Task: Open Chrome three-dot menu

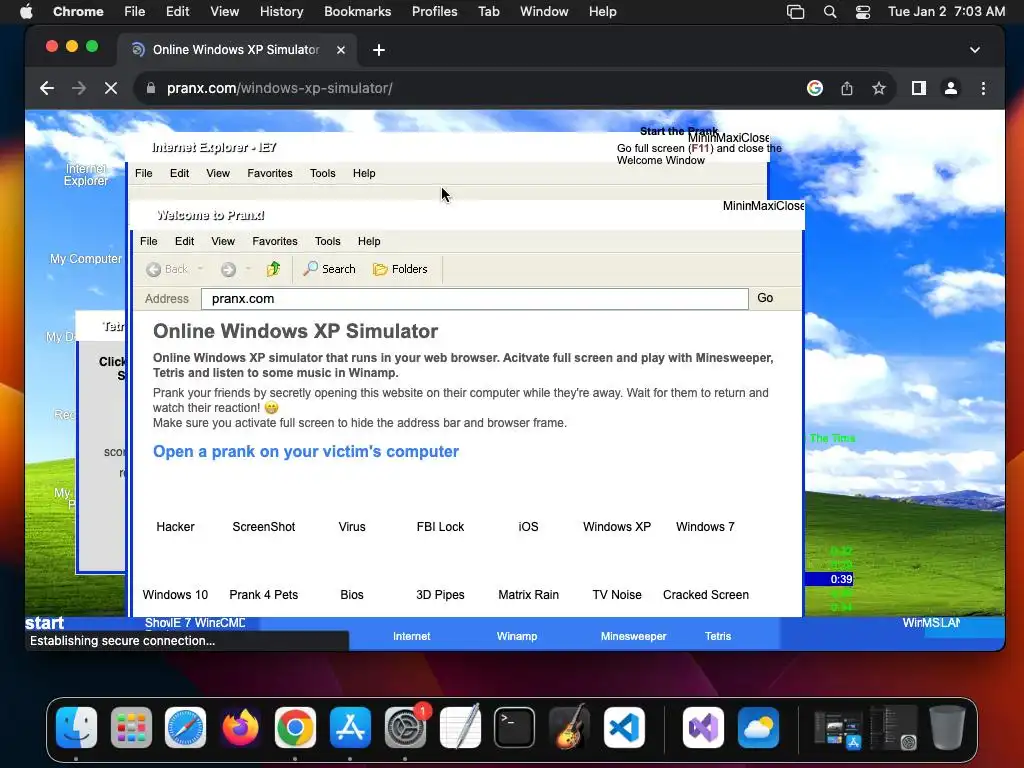Action: pyautogui.click(x=984, y=88)
